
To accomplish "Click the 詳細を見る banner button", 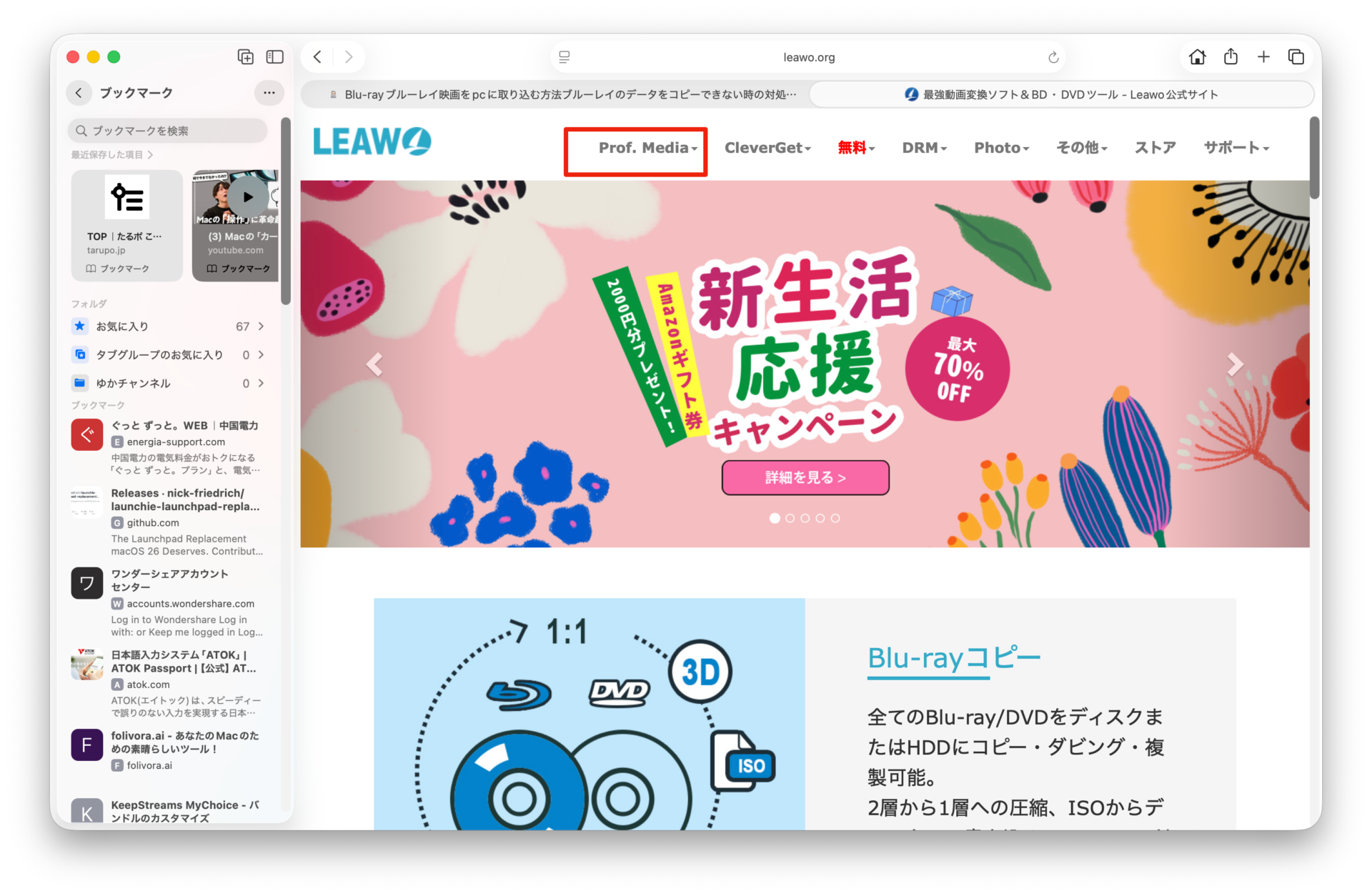I will coord(805,477).
